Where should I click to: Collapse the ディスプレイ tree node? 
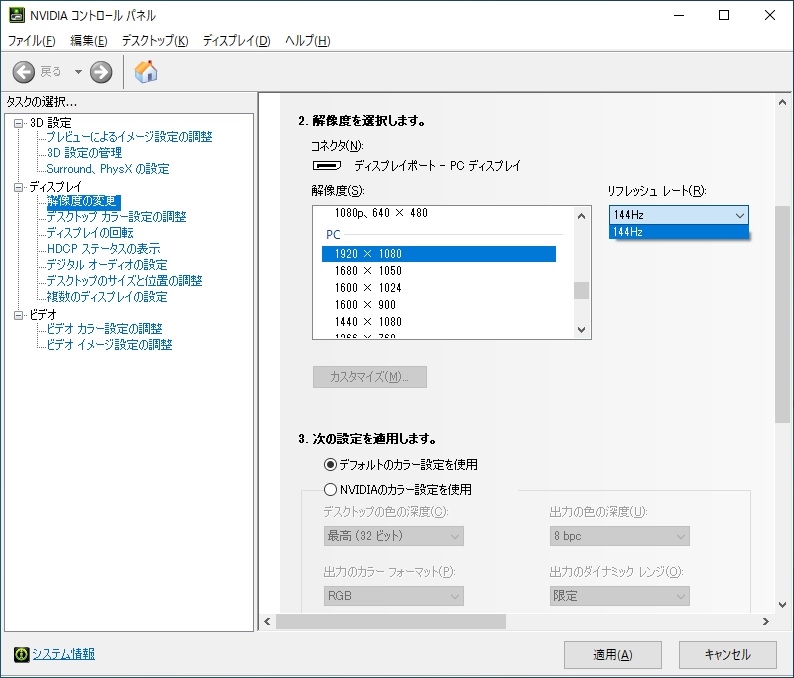(19, 187)
